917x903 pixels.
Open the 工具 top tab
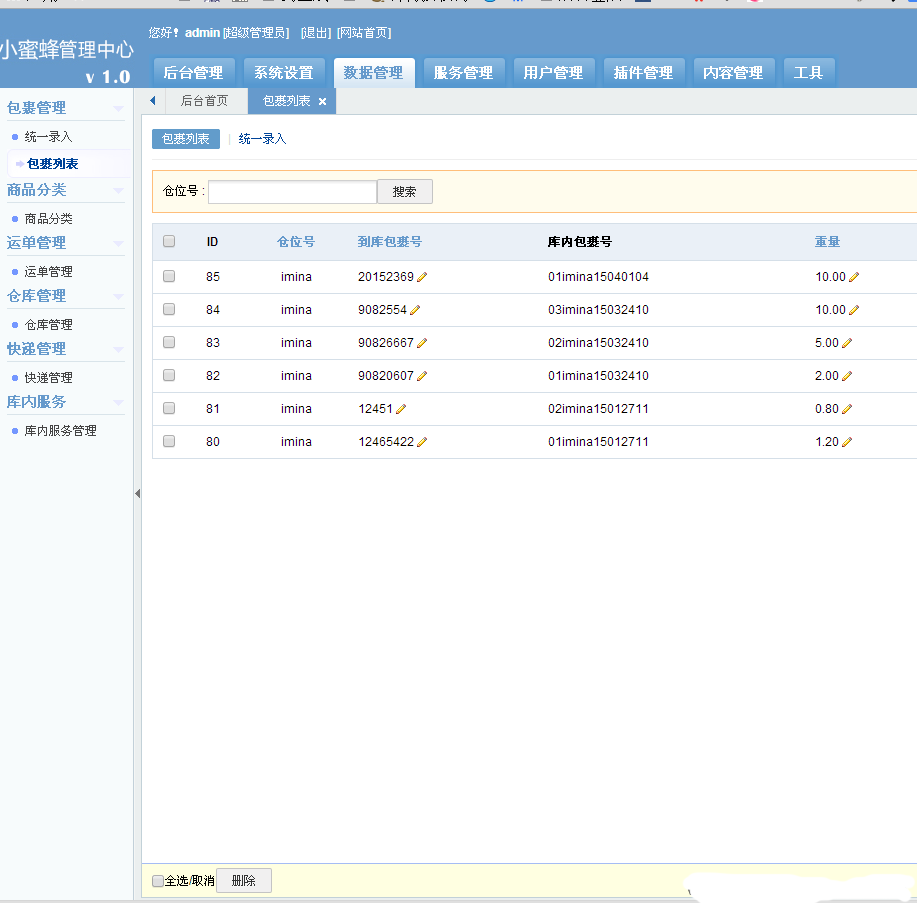pyautogui.click(x=809, y=73)
